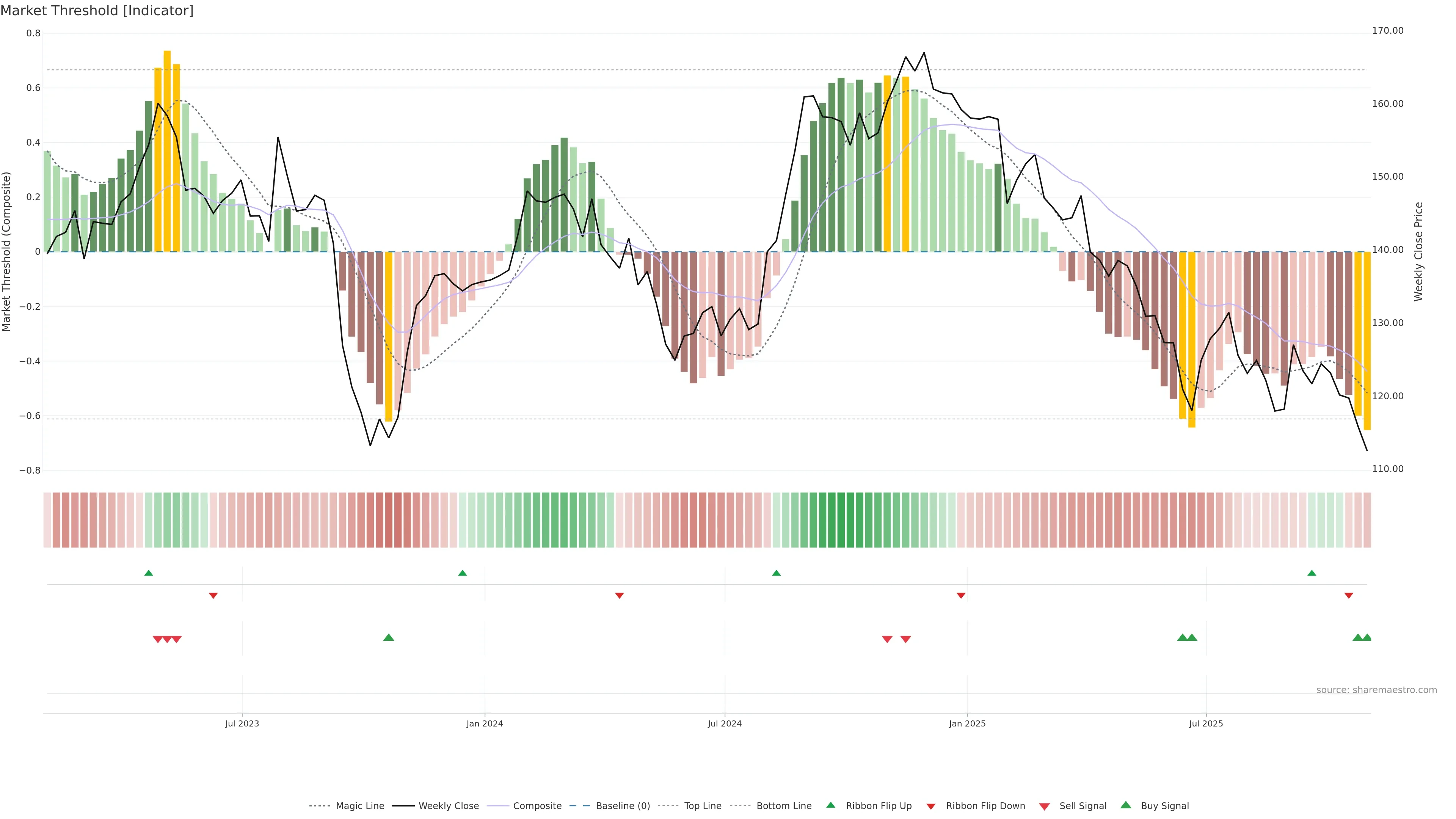1456x819 pixels.
Task: Click the Weekly Close Price axis title
Action: click(1418, 251)
